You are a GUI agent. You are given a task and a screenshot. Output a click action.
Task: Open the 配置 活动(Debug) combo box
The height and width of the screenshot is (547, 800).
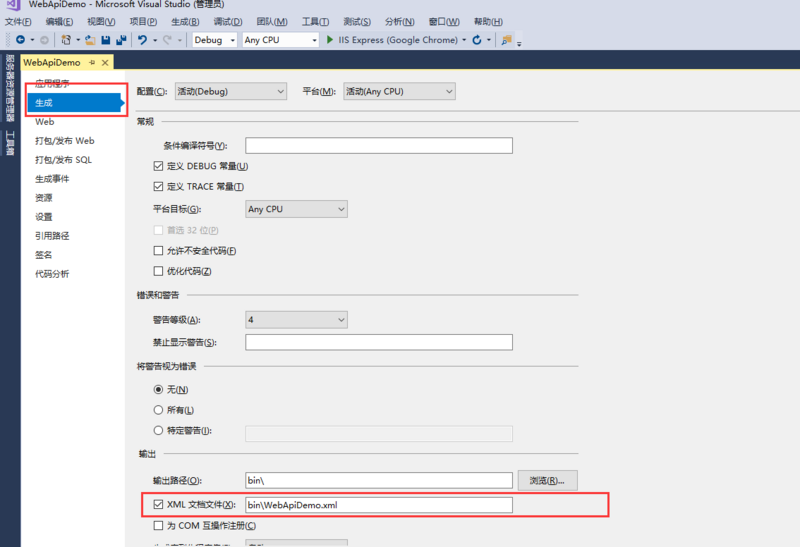coord(231,91)
